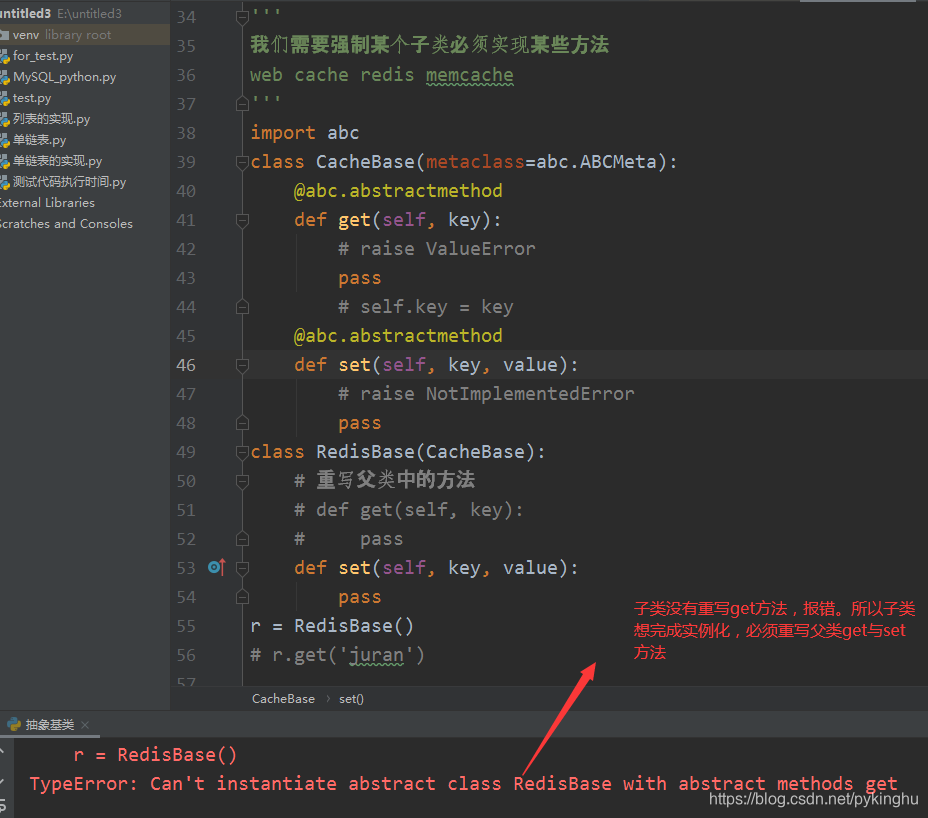Click metaclass=abc.ABCMeta in class definition
This screenshot has height=818, width=928.
tap(542, 162)
